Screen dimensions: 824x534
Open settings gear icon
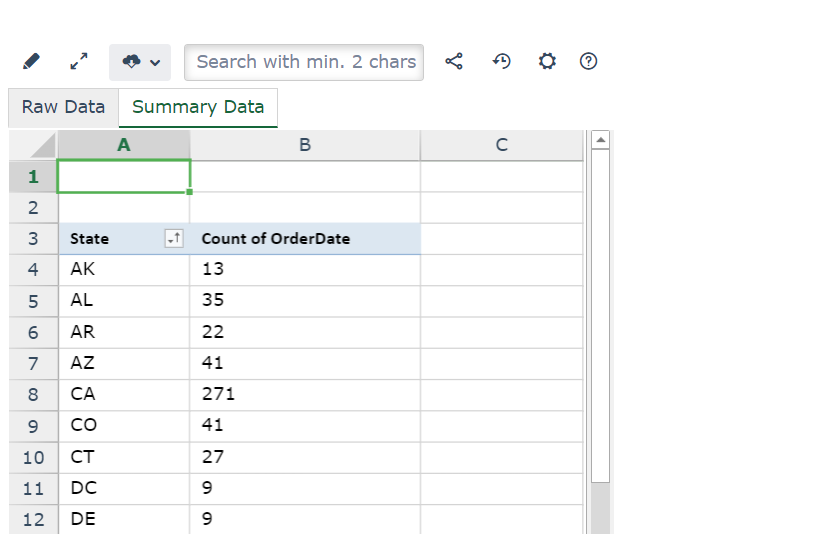(x=547, y=61)
